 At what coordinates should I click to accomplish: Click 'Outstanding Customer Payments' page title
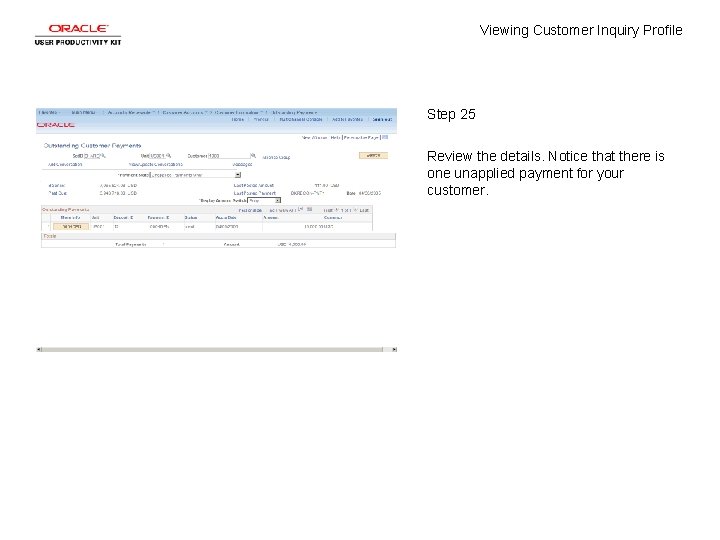pos(92,146)
